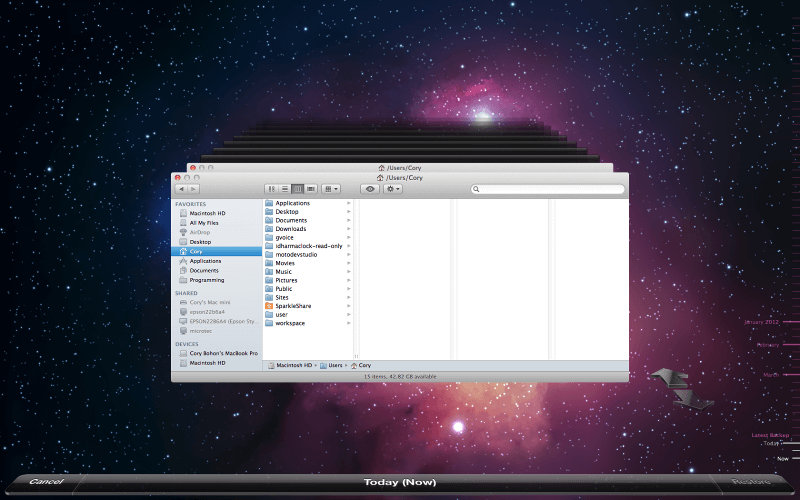Expand the Downloads folder column arrow
Viewport: 800px width, 500px height.
click(x=349, y=229)
